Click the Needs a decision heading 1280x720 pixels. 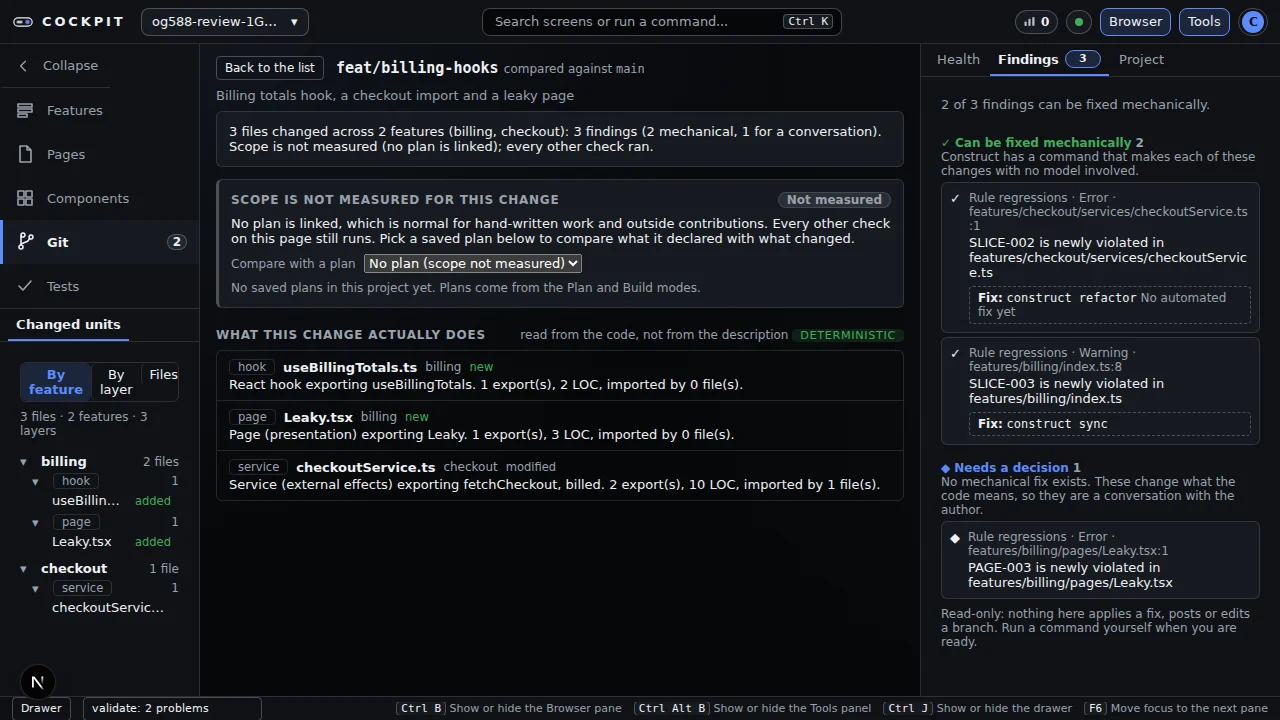point(1011,467)
